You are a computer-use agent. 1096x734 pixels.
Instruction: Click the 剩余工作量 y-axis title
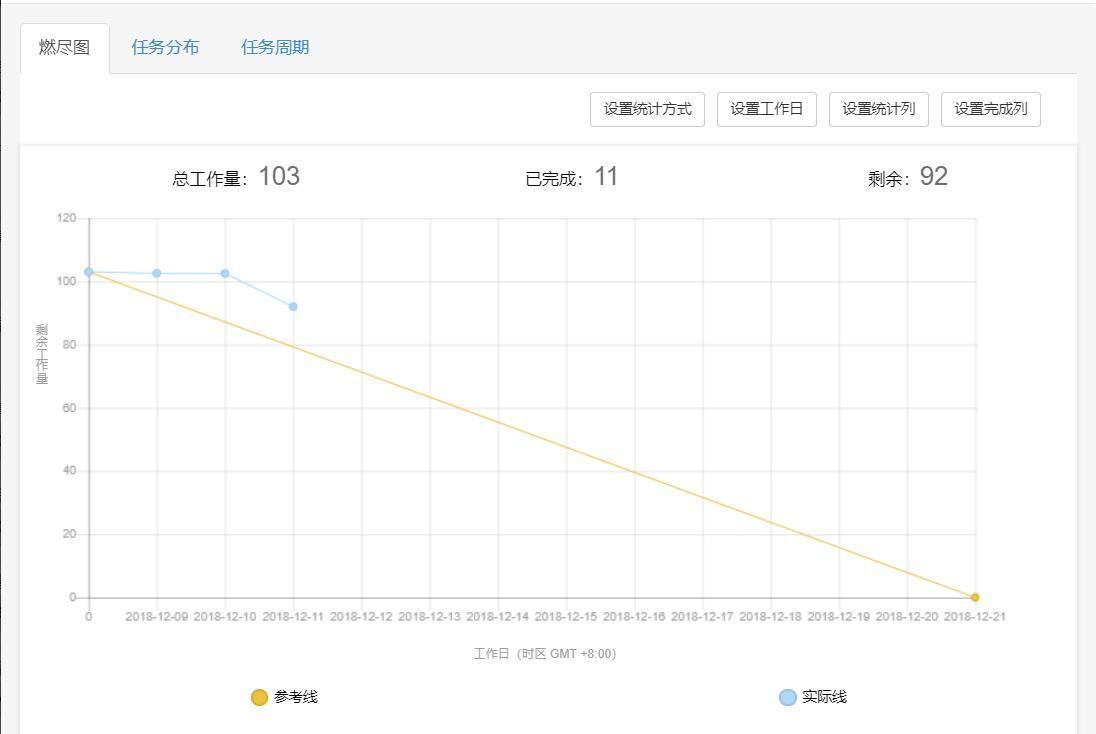coord(42,354)
